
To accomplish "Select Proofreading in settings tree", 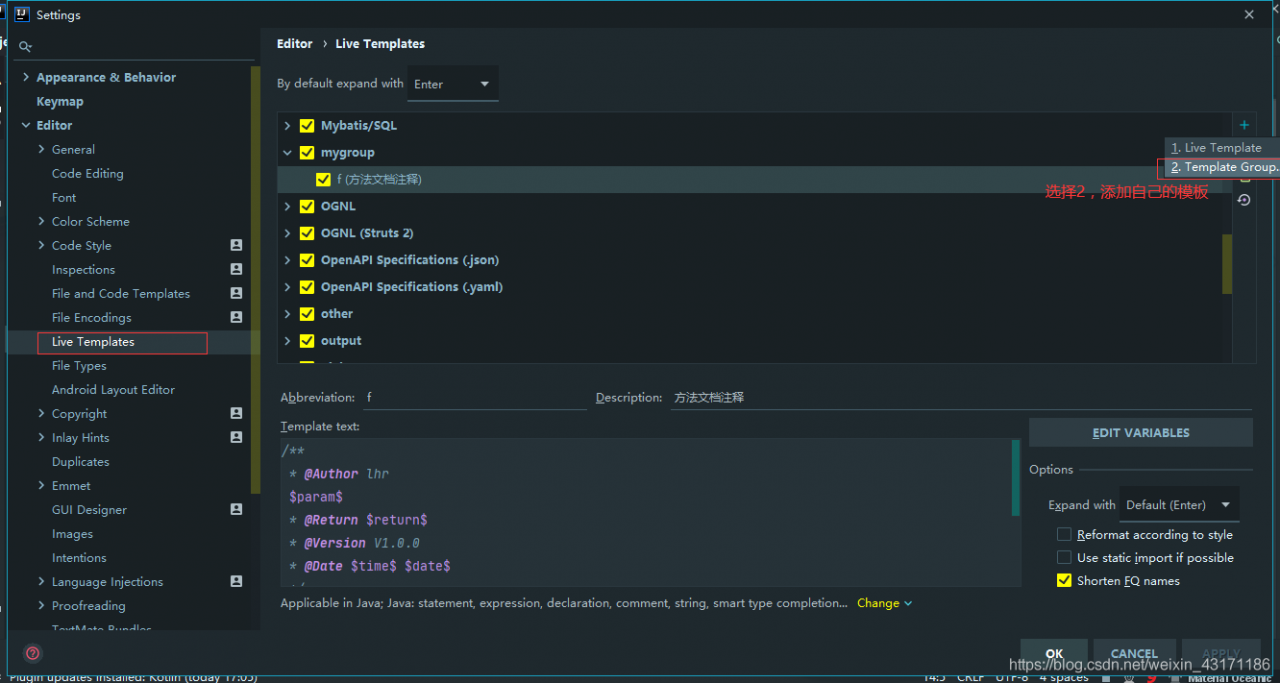I will [88, 606].
